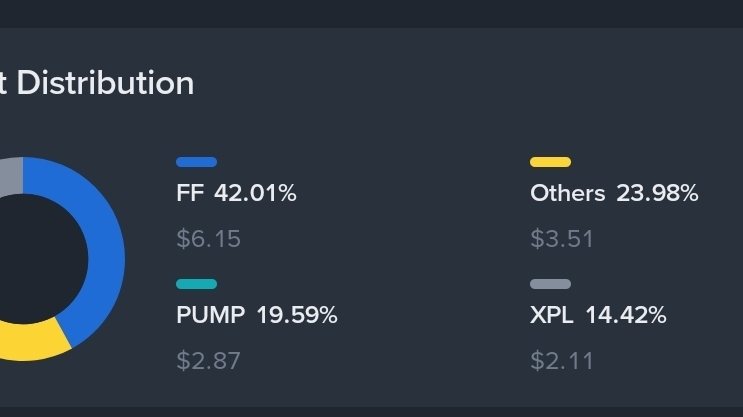743x417 pixels.
Task: Click the $2.87 value under PUMP
Action: (208, 361)
